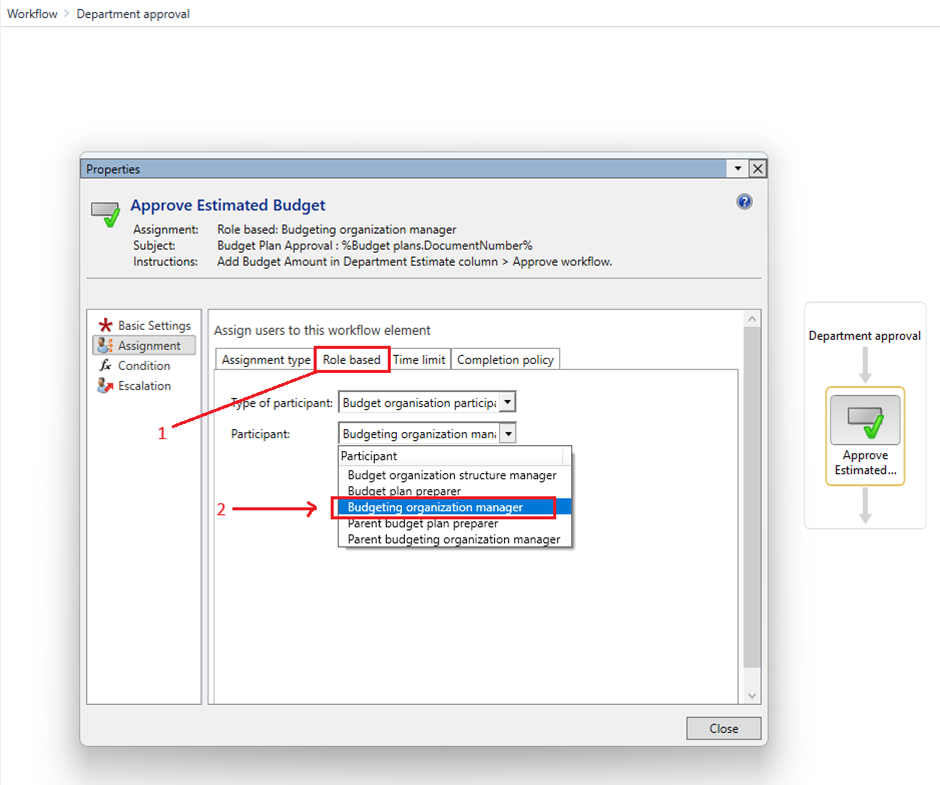
Task: Go to Workflow in the breadcrumb
Action: [32, 14]
